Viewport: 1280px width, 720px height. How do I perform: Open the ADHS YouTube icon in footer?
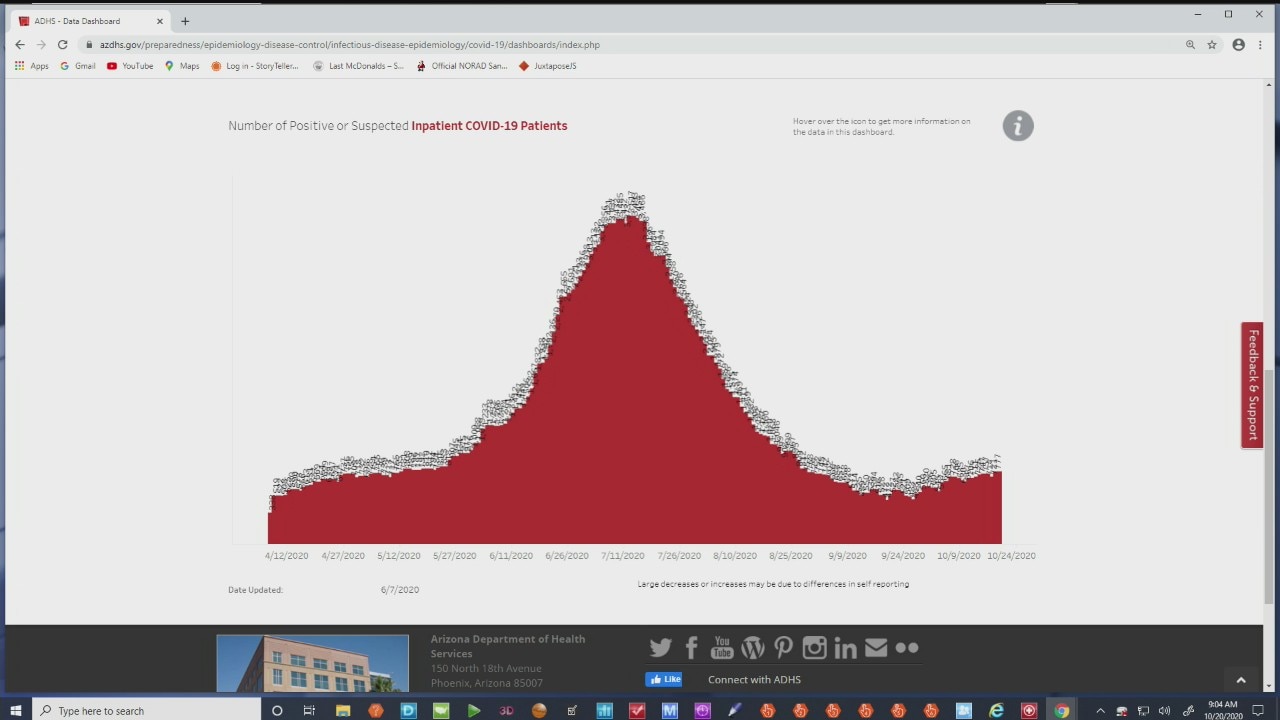point(722,648)
